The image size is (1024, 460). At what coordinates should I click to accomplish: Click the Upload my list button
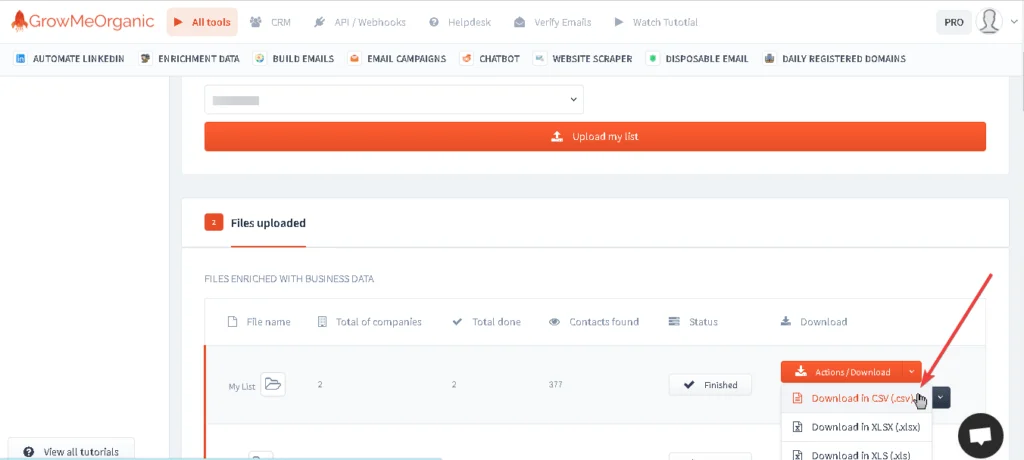click(595, 137)
